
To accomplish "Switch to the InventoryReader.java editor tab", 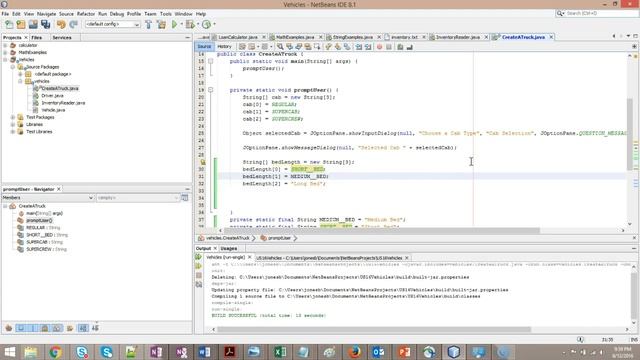I will pyautogui.click(x=457, y=37).
